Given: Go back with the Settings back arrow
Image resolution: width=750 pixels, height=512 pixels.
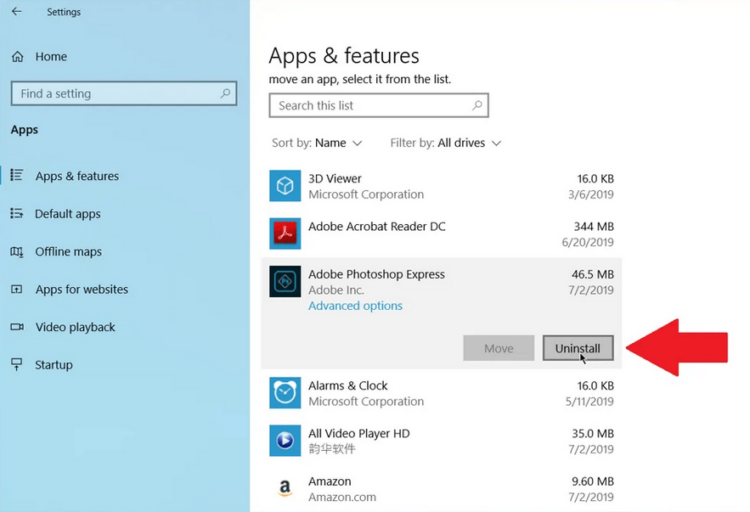Looking at the screenshot, I should coord(17,11).
